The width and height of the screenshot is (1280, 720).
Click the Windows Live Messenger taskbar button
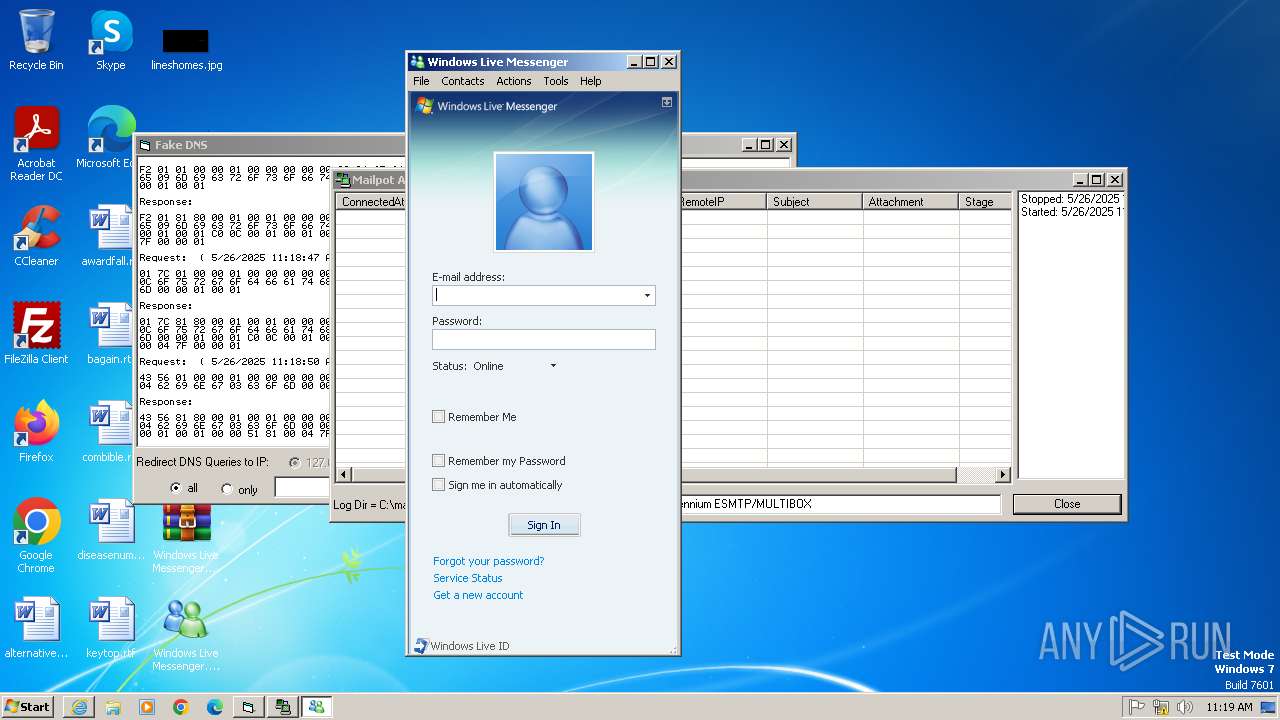click(317, 707)
